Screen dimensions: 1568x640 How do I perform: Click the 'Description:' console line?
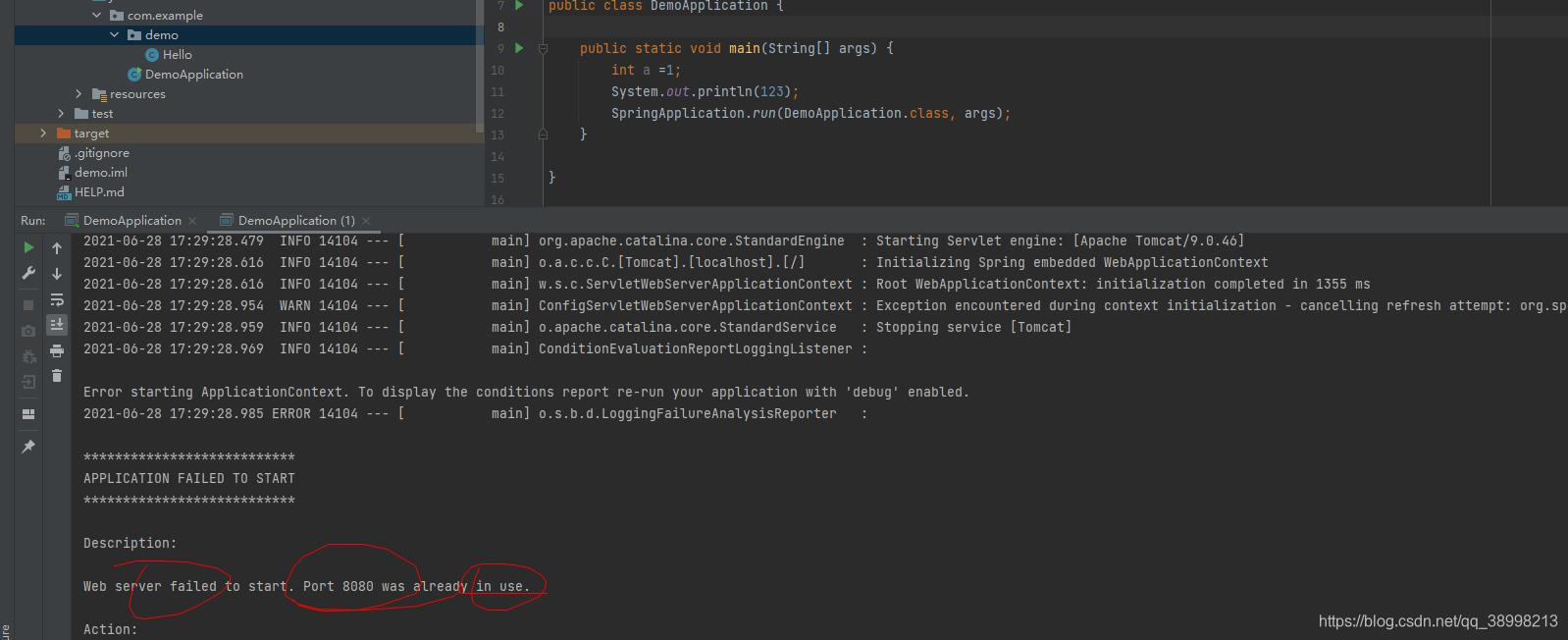[x=131, y=544]
